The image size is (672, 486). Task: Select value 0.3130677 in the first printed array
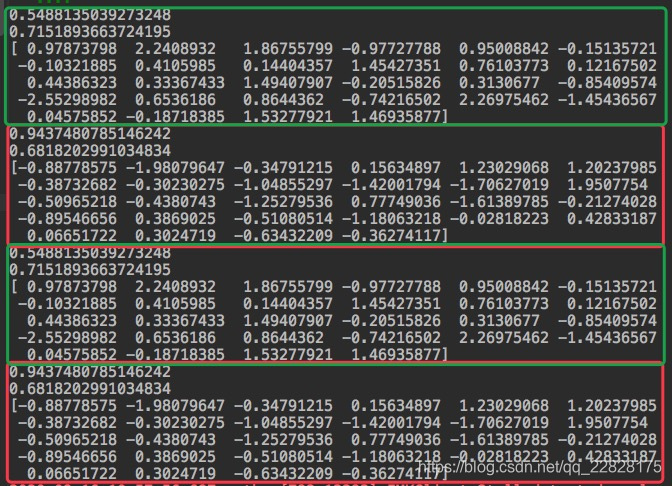point(499,82)
